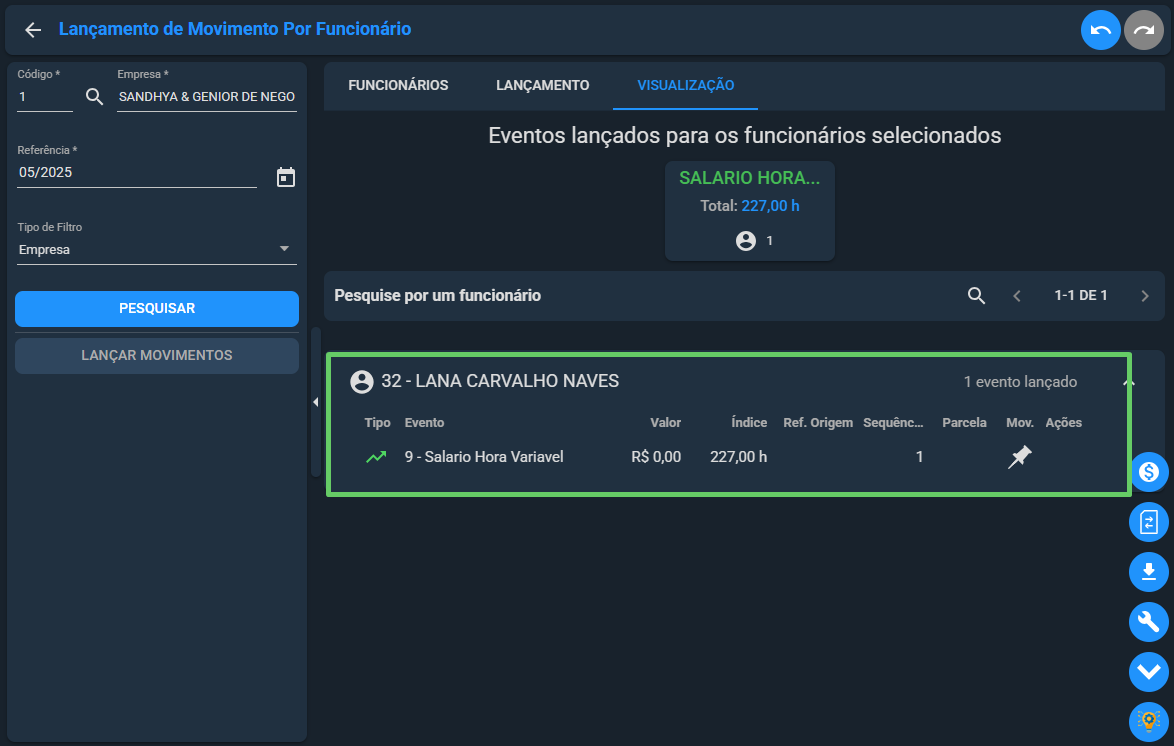The width and height of the screenshot is (1174, 746).
Task: Click the download floating button
Action: 1149,572
